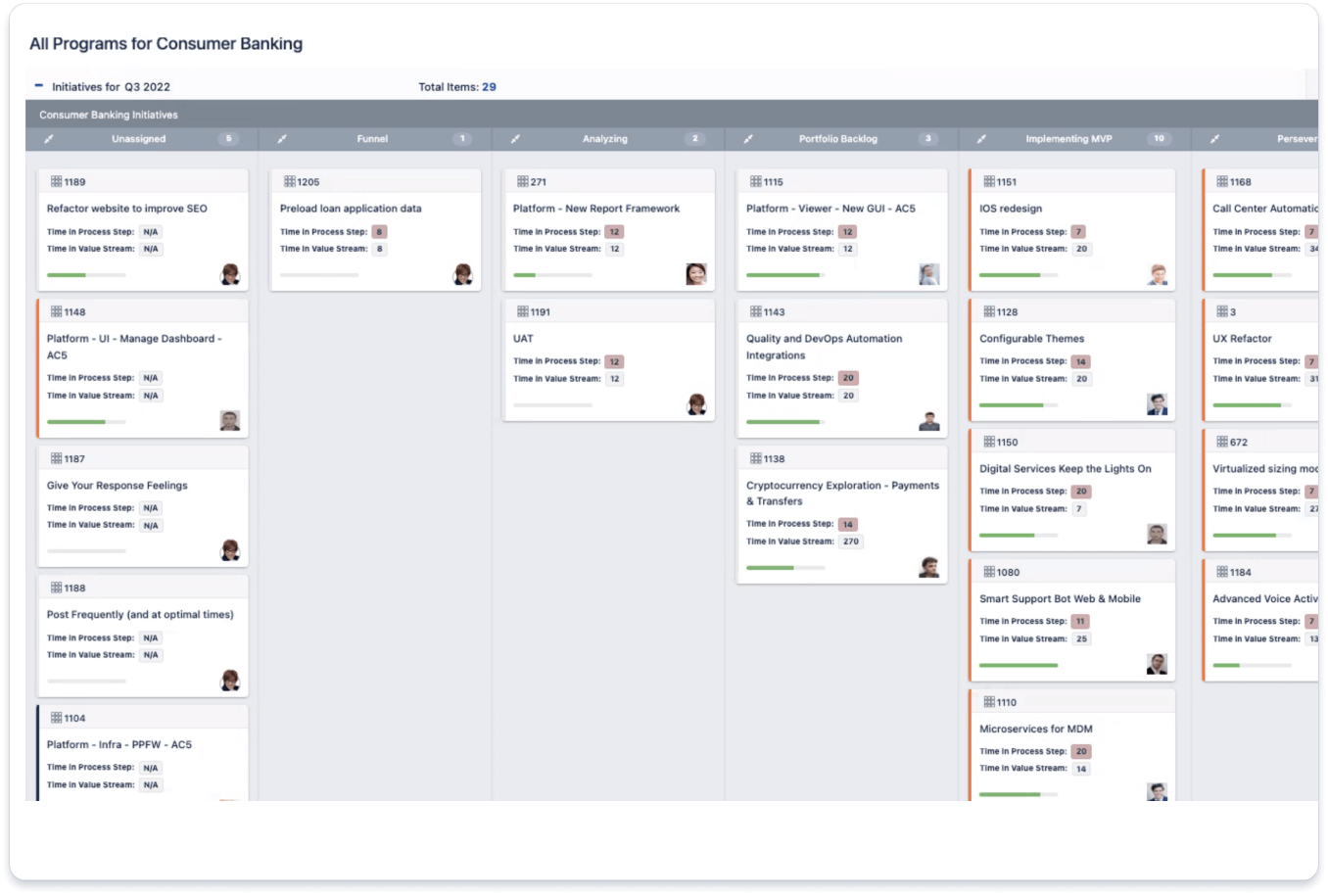Screen dimensions: 1328x896
Task: Click the grid icon on card 1110
Action: [987, 702]
